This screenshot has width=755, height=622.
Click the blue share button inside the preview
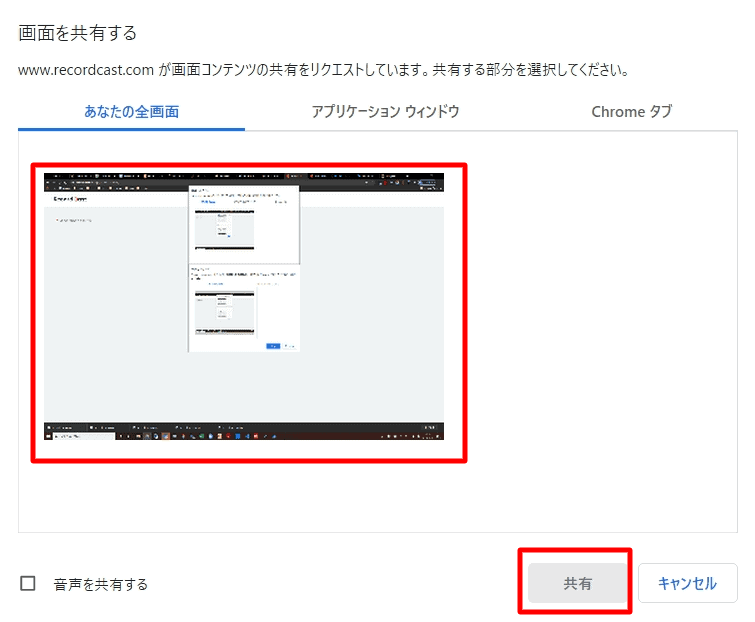273,345
